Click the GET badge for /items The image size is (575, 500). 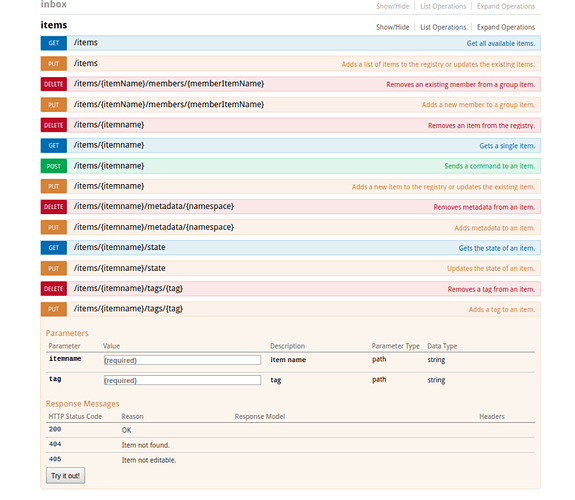(x=54, y=43)
